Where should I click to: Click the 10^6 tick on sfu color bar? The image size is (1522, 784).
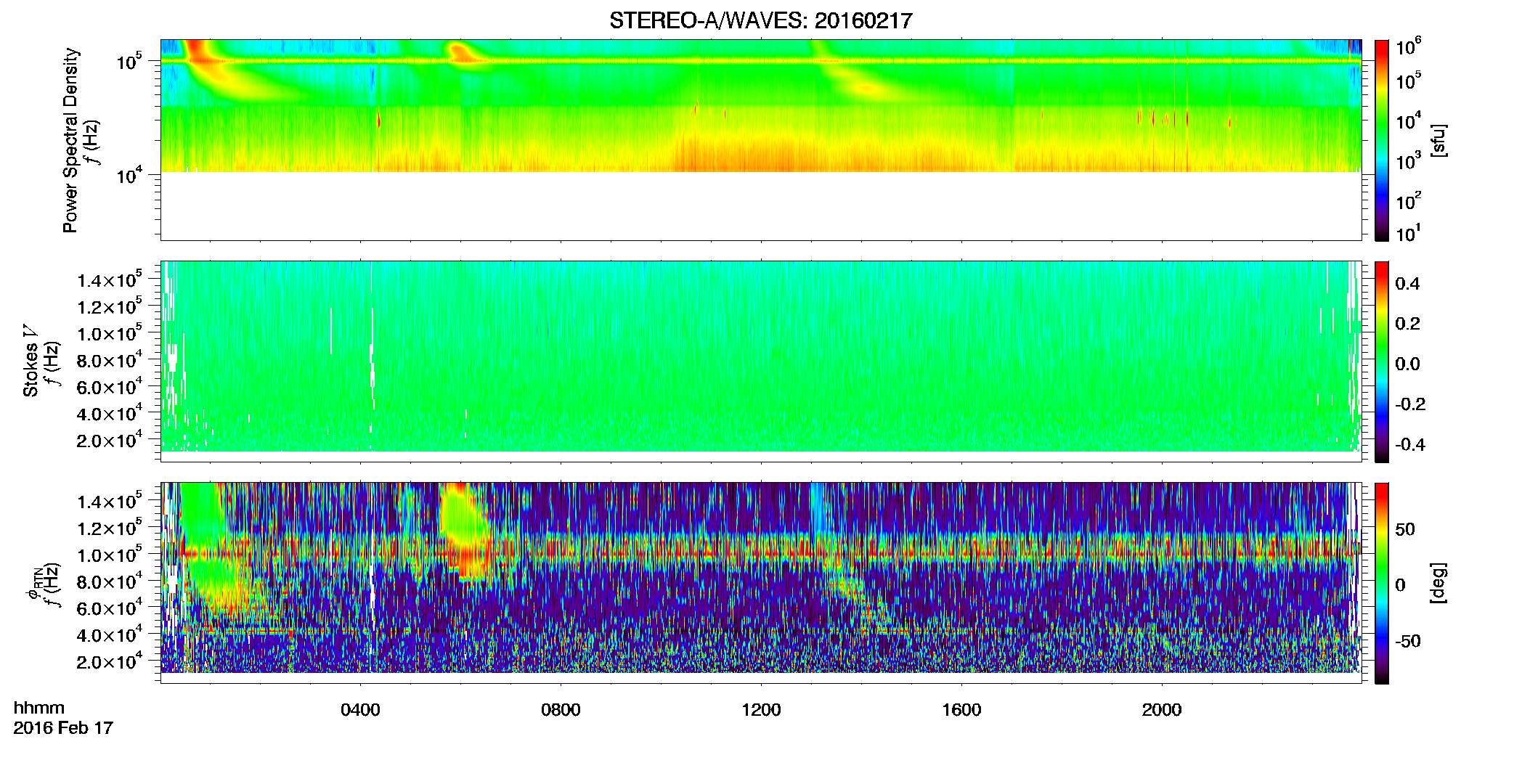click(1408, 48)
